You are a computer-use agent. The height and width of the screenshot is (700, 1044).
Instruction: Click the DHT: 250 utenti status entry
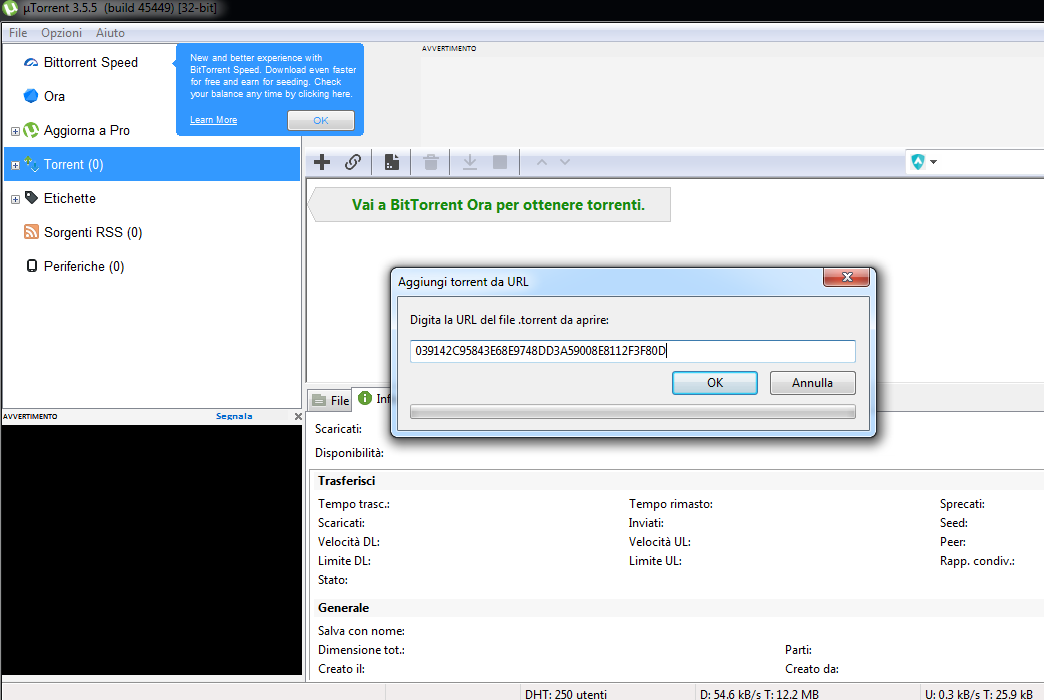pyautogui.click(x=566, y=694)
